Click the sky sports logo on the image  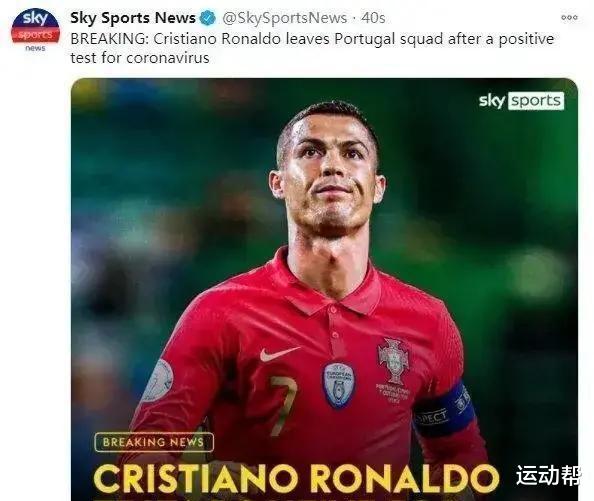pyautogui.click(x=521, y=101)
